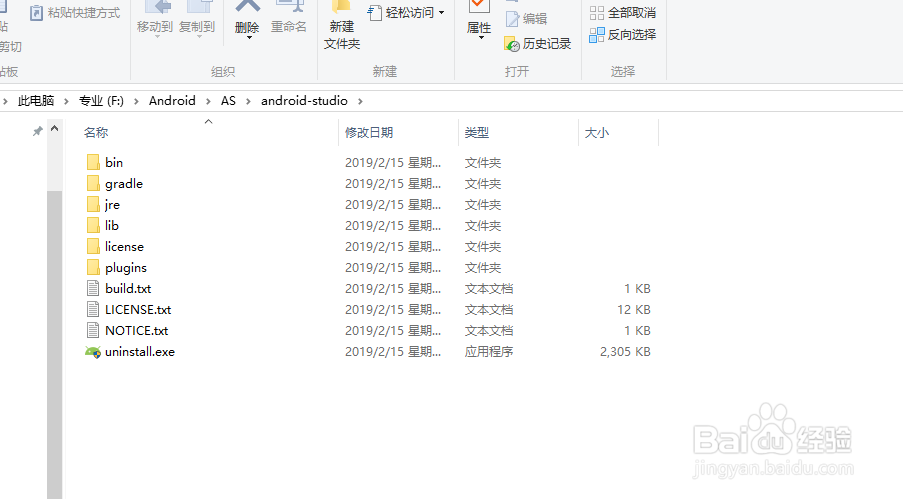Expand the chevron after 专业 (F:) breadcrumb
The width and height of the screenshot is (903, 499).
point(136,101)
